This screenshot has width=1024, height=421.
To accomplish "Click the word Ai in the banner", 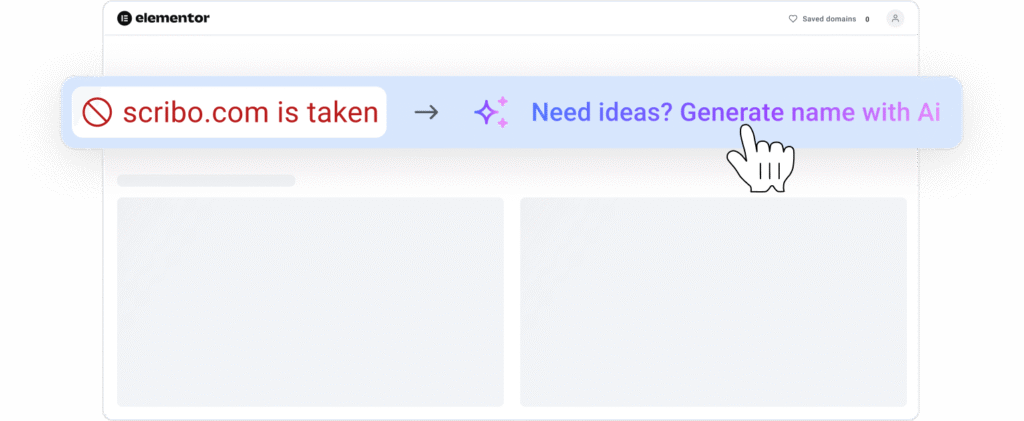I will point(929,112).
